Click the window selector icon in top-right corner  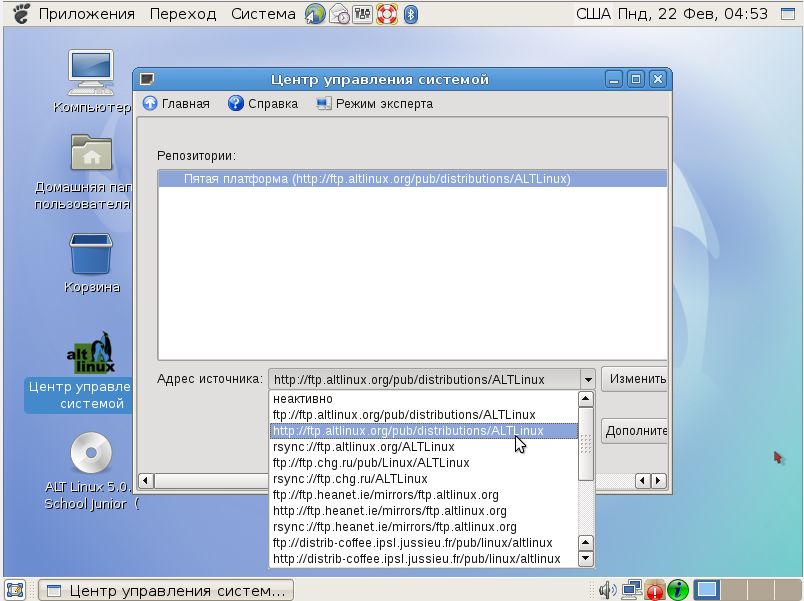point(788,14)
